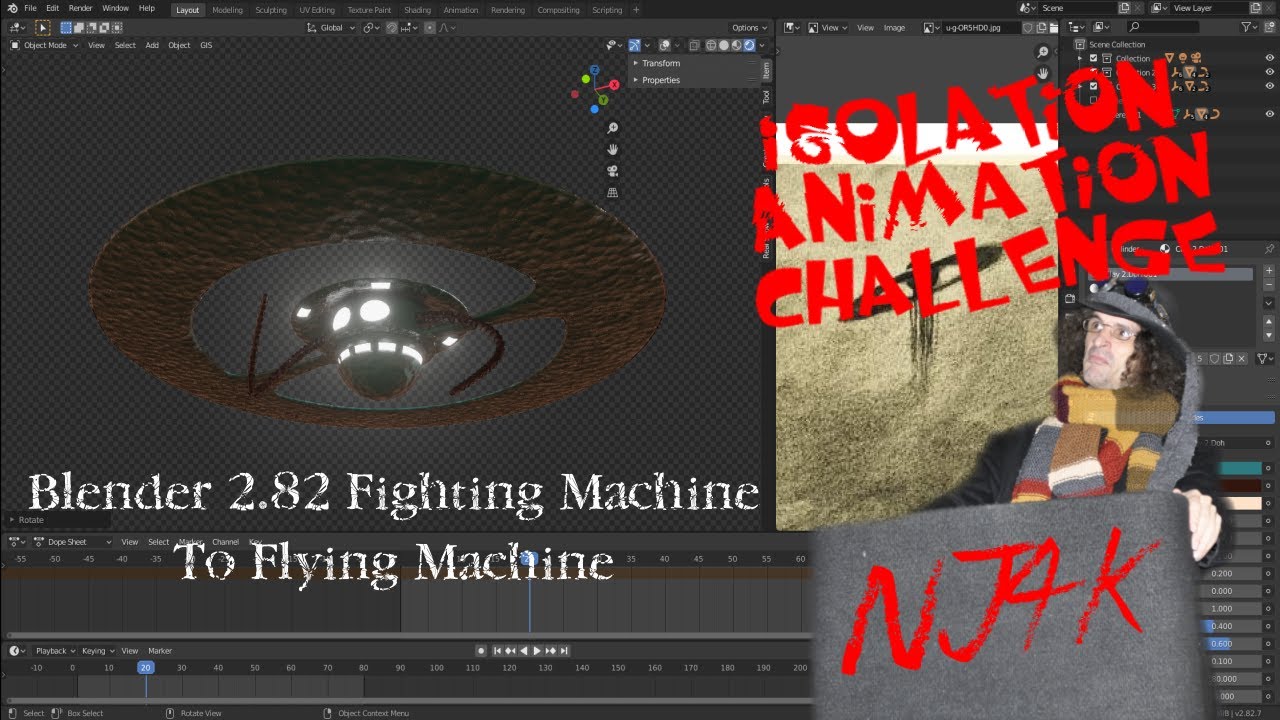Screen dimensions: 1280x720
Task: Switch to the Rendering workspace tab
Action: (x=508, y=10)
